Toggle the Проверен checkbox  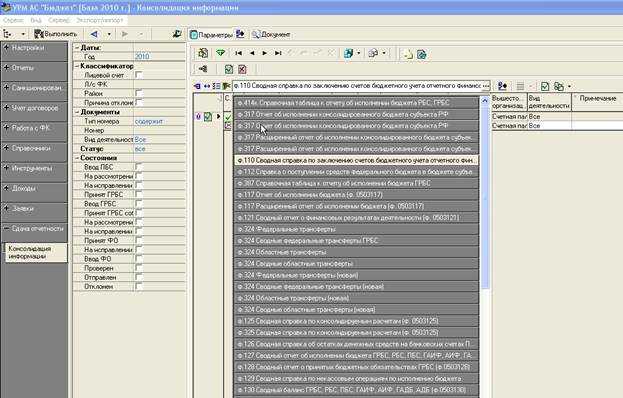tap(138, 268)
